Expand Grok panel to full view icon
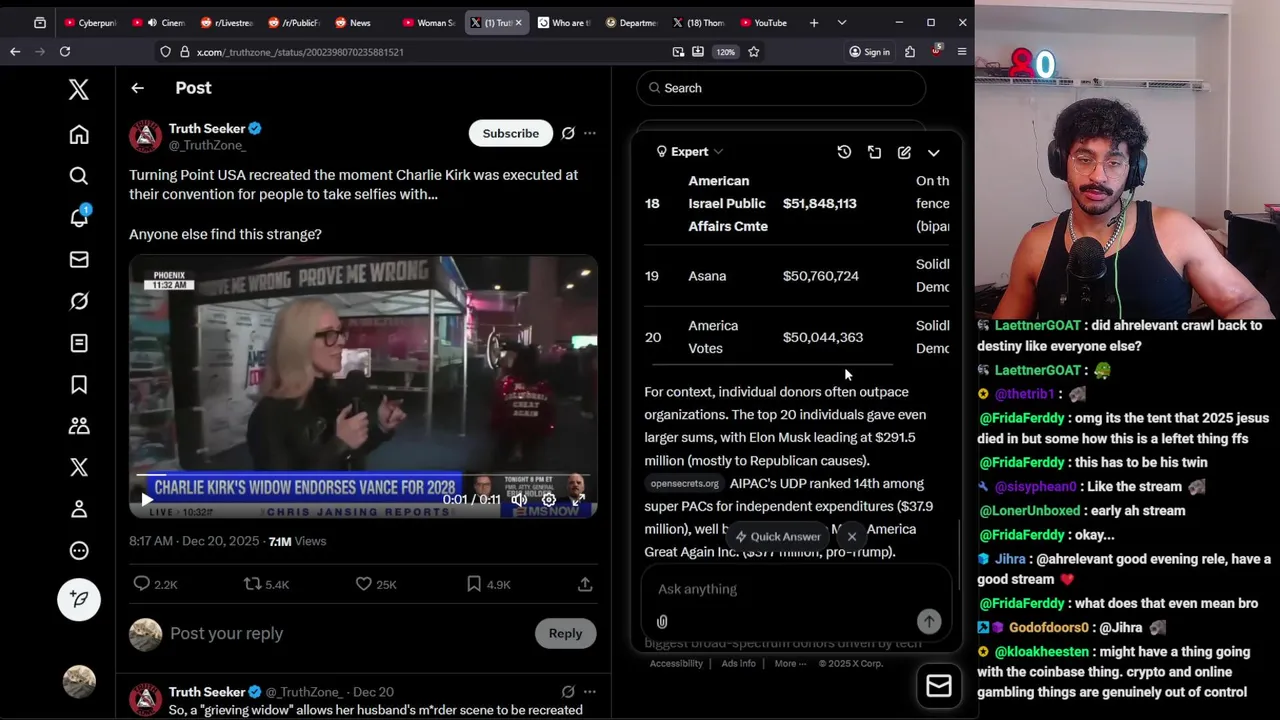The width and height of the screenshot is (1280, 720). pos(874,152)
